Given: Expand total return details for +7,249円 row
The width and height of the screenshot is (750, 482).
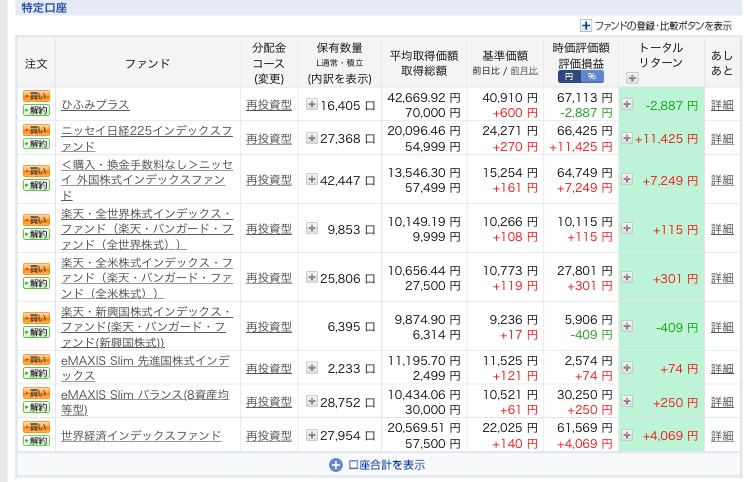Looking at the screenshot, I should pos(627,179).
